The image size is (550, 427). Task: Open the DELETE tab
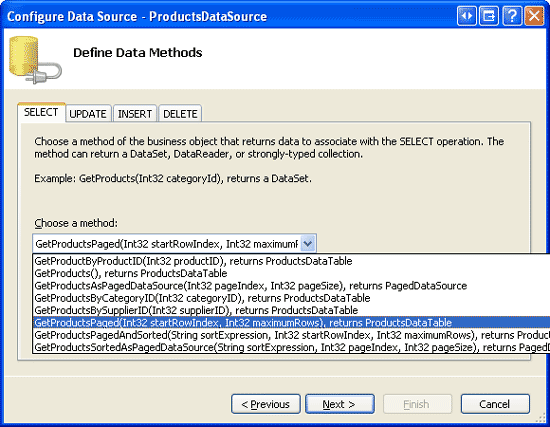[x=180, y=114]
